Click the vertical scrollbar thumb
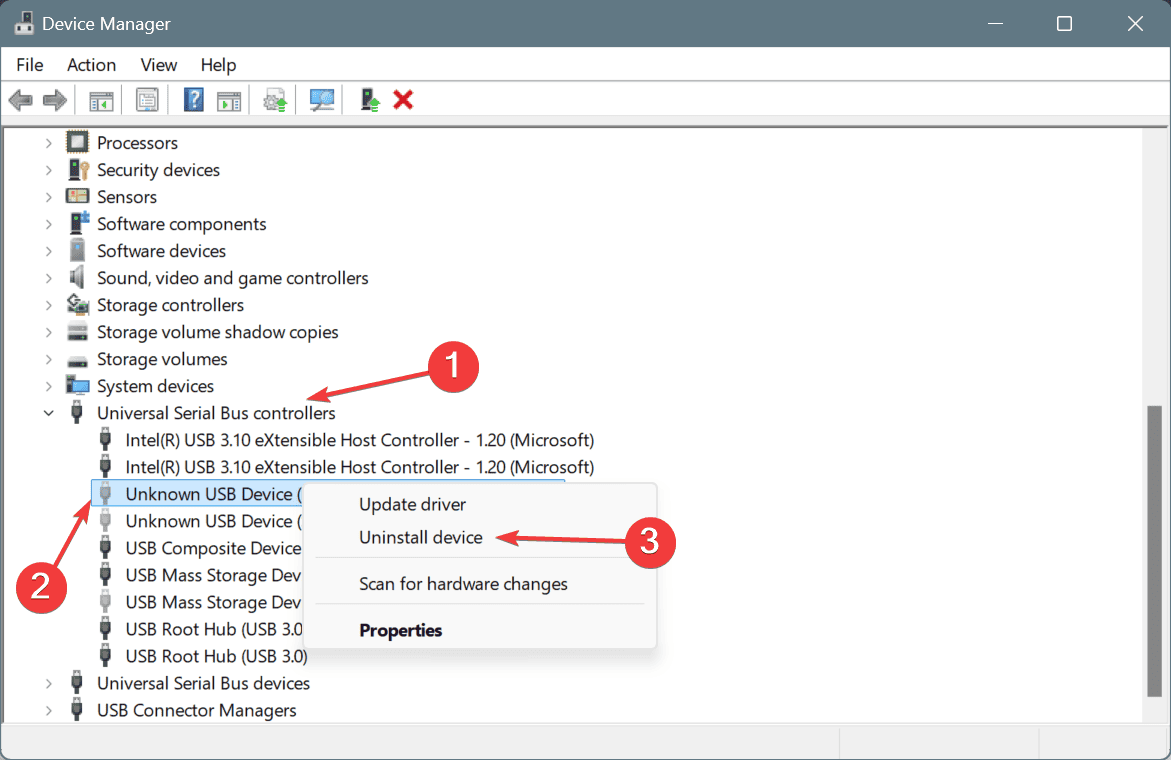Screen dimensions: 1171x760 pyautogui.click(x=1155, y=551)
